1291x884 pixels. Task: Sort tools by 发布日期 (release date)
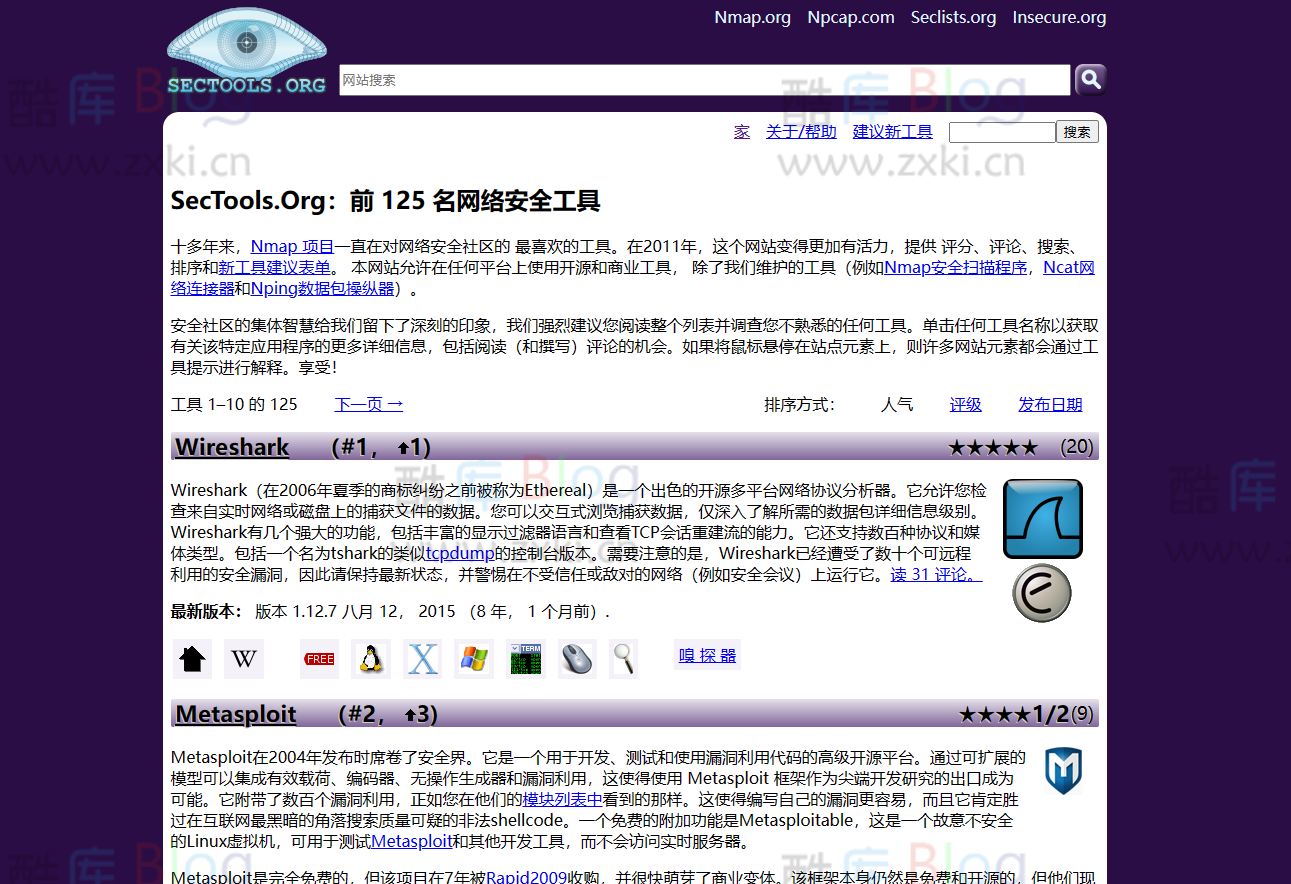[x=1050, y=404]
